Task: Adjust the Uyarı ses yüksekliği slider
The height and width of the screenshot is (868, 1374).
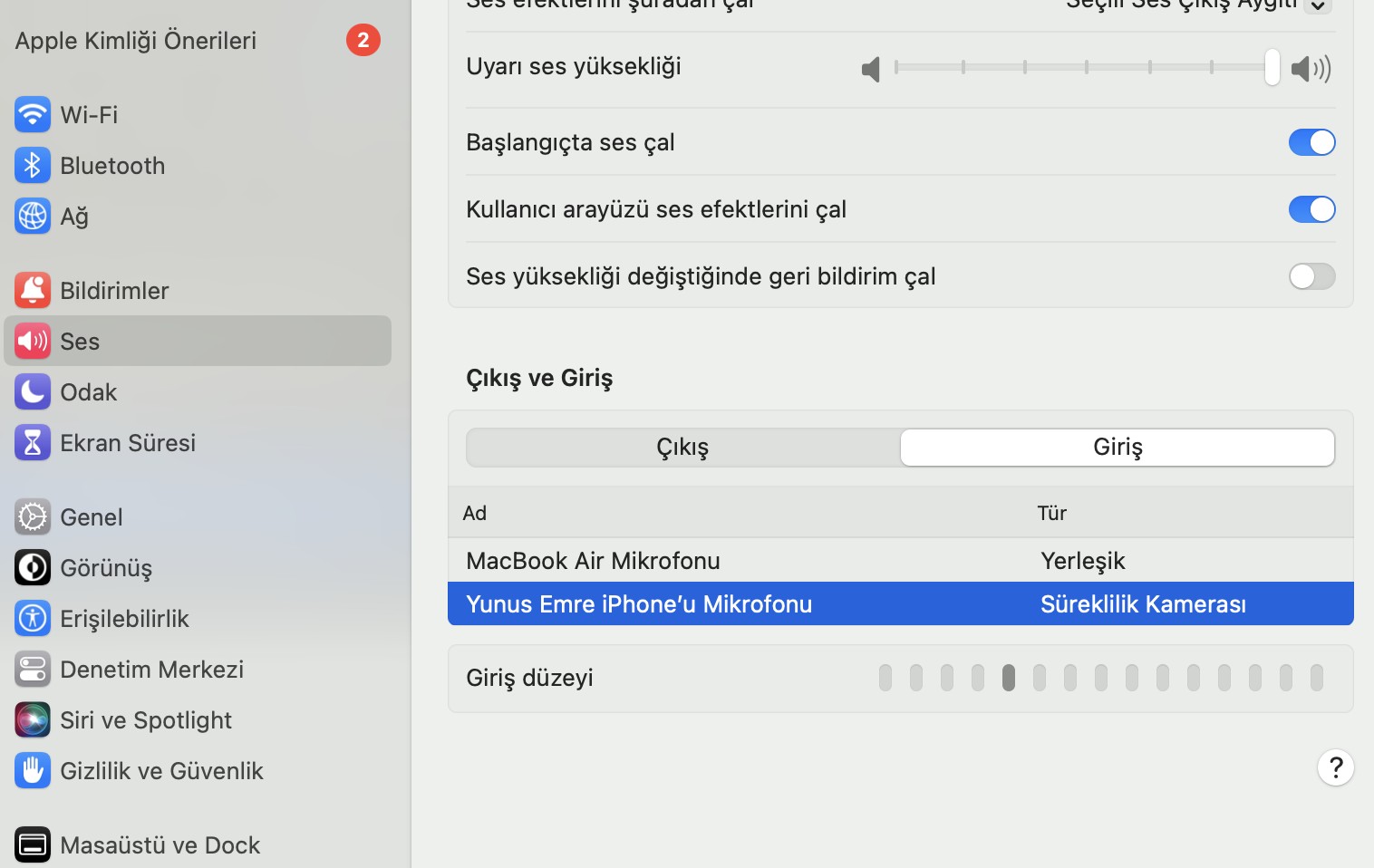Action: [1084, 67]
